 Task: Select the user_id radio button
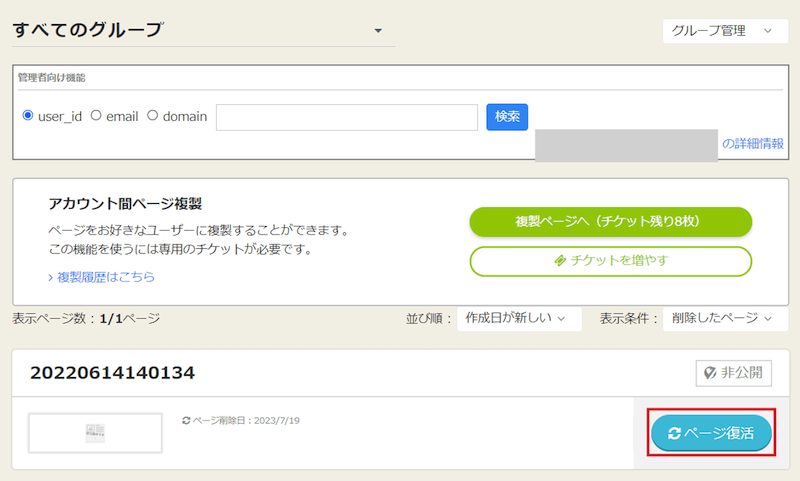click(28, 116)
